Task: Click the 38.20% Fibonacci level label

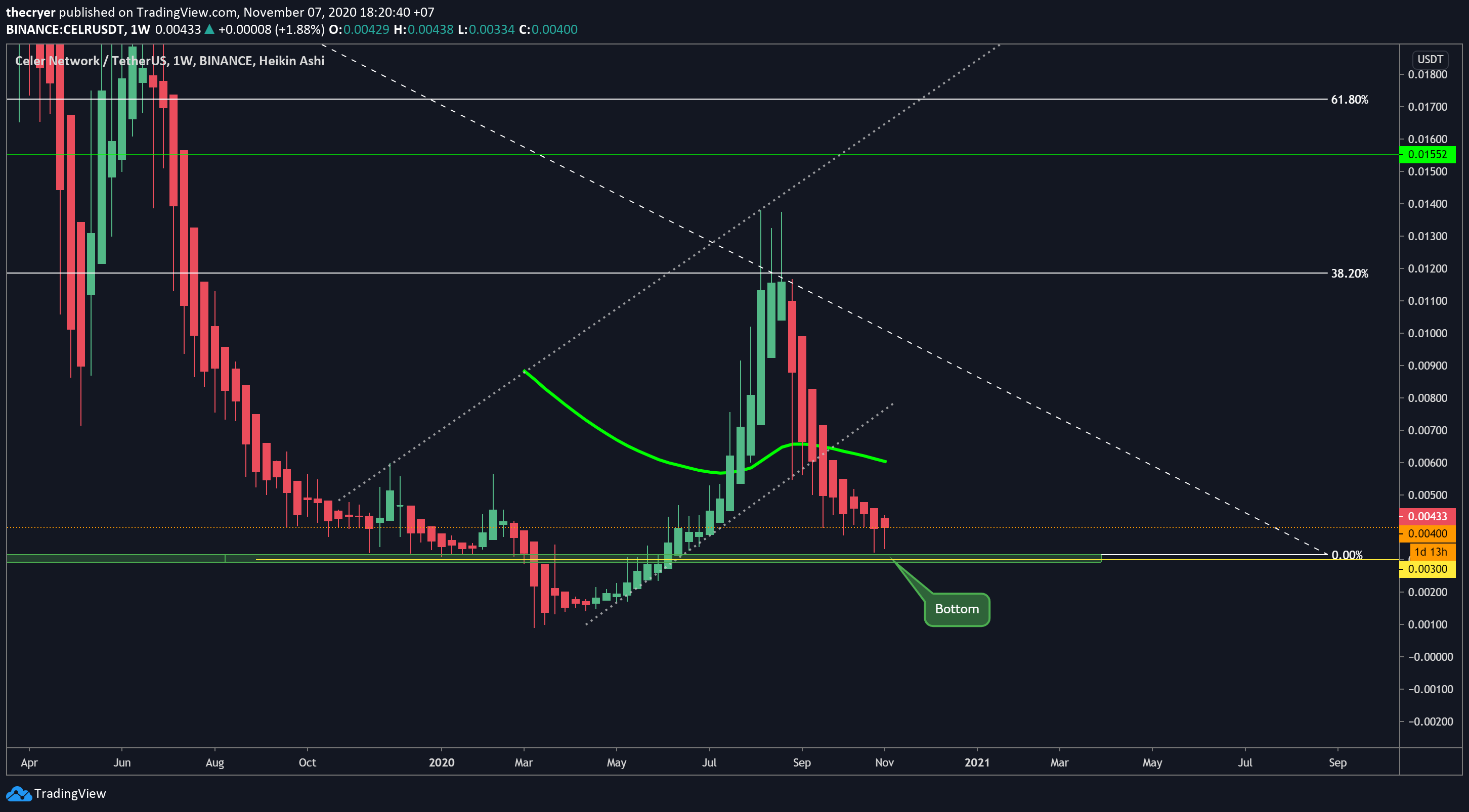Action: pos(1349,274)
